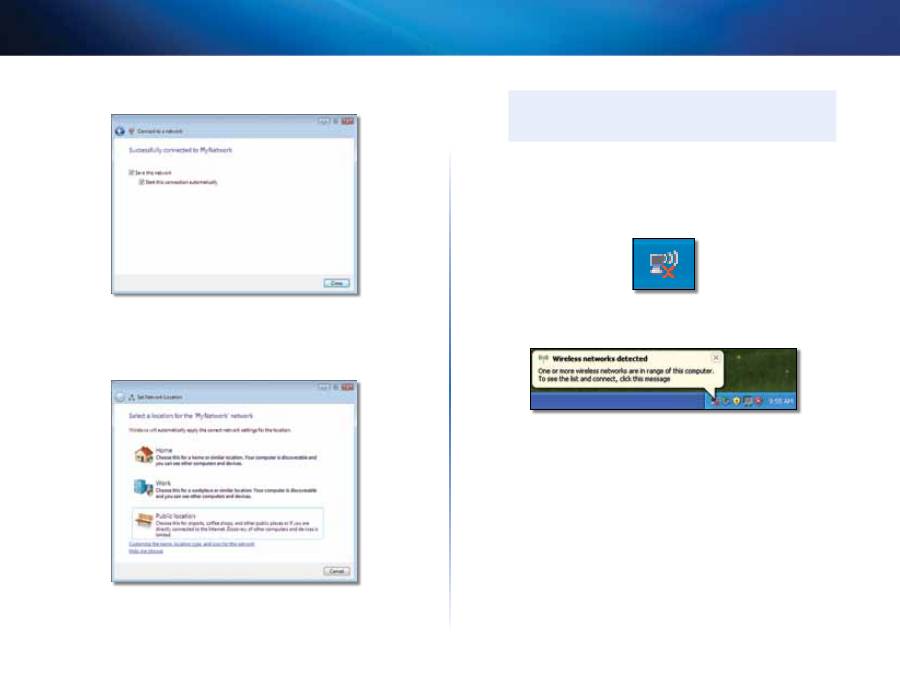Close the Connect to a network window
Image resolution: width=900 pixels, height=695 pixels.
tap(349, 119)
